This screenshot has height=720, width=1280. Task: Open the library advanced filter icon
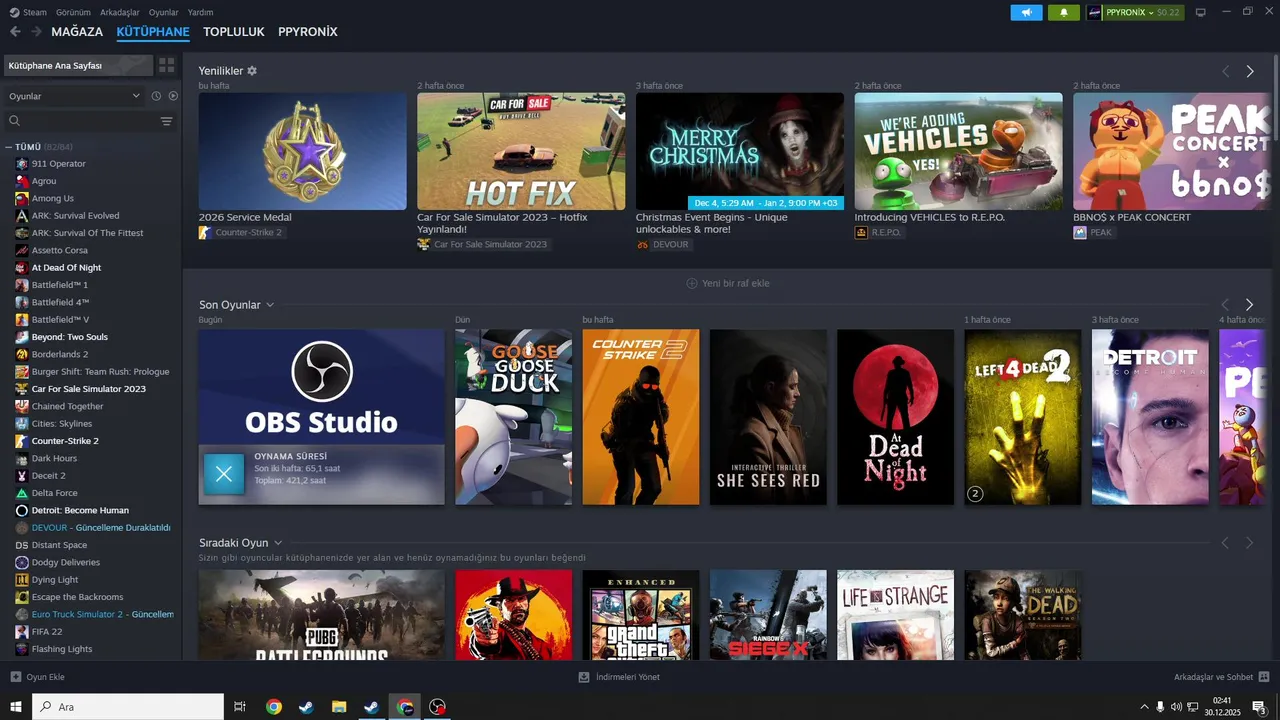(166, 121)
